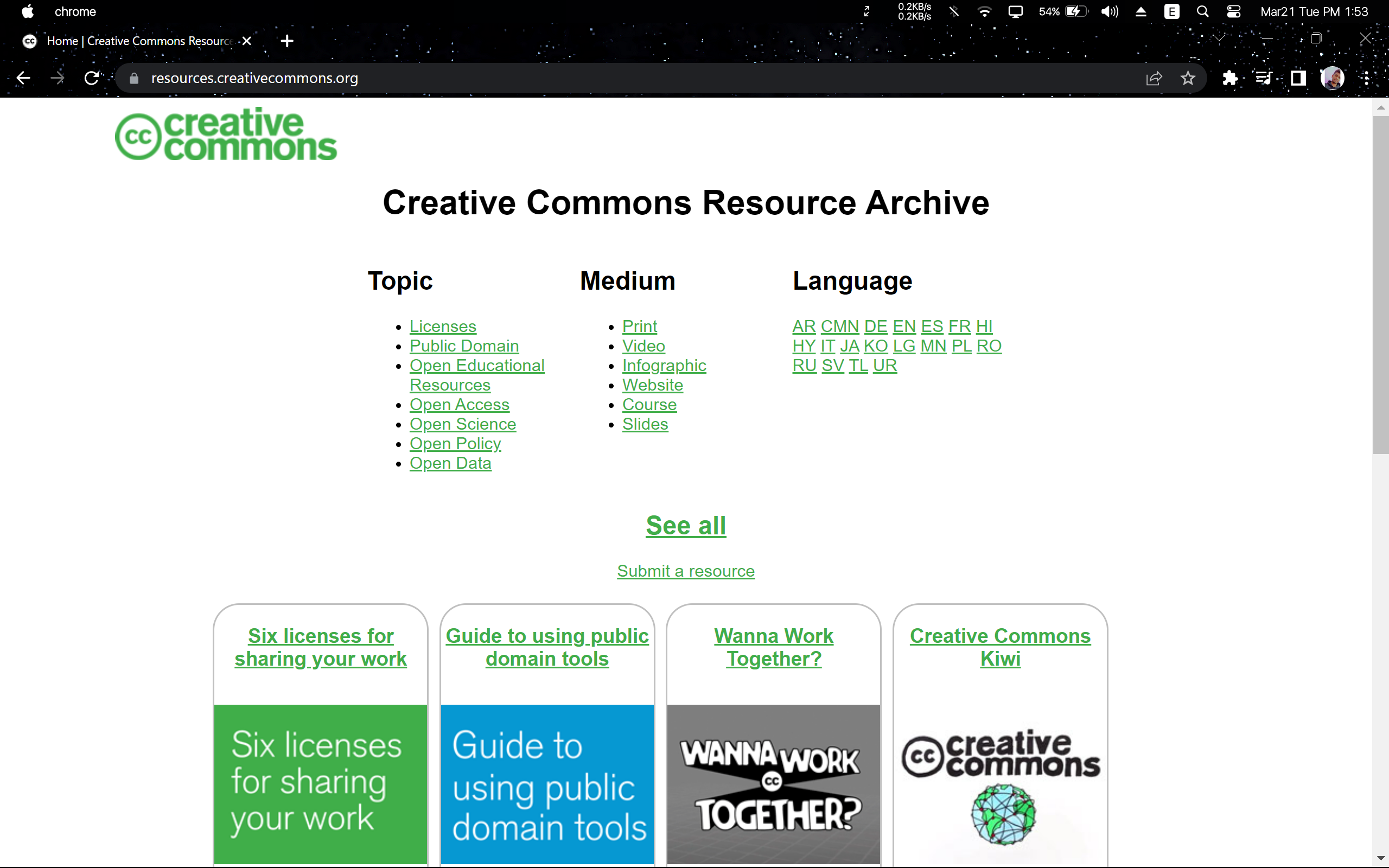Select the UR language link

884,365
